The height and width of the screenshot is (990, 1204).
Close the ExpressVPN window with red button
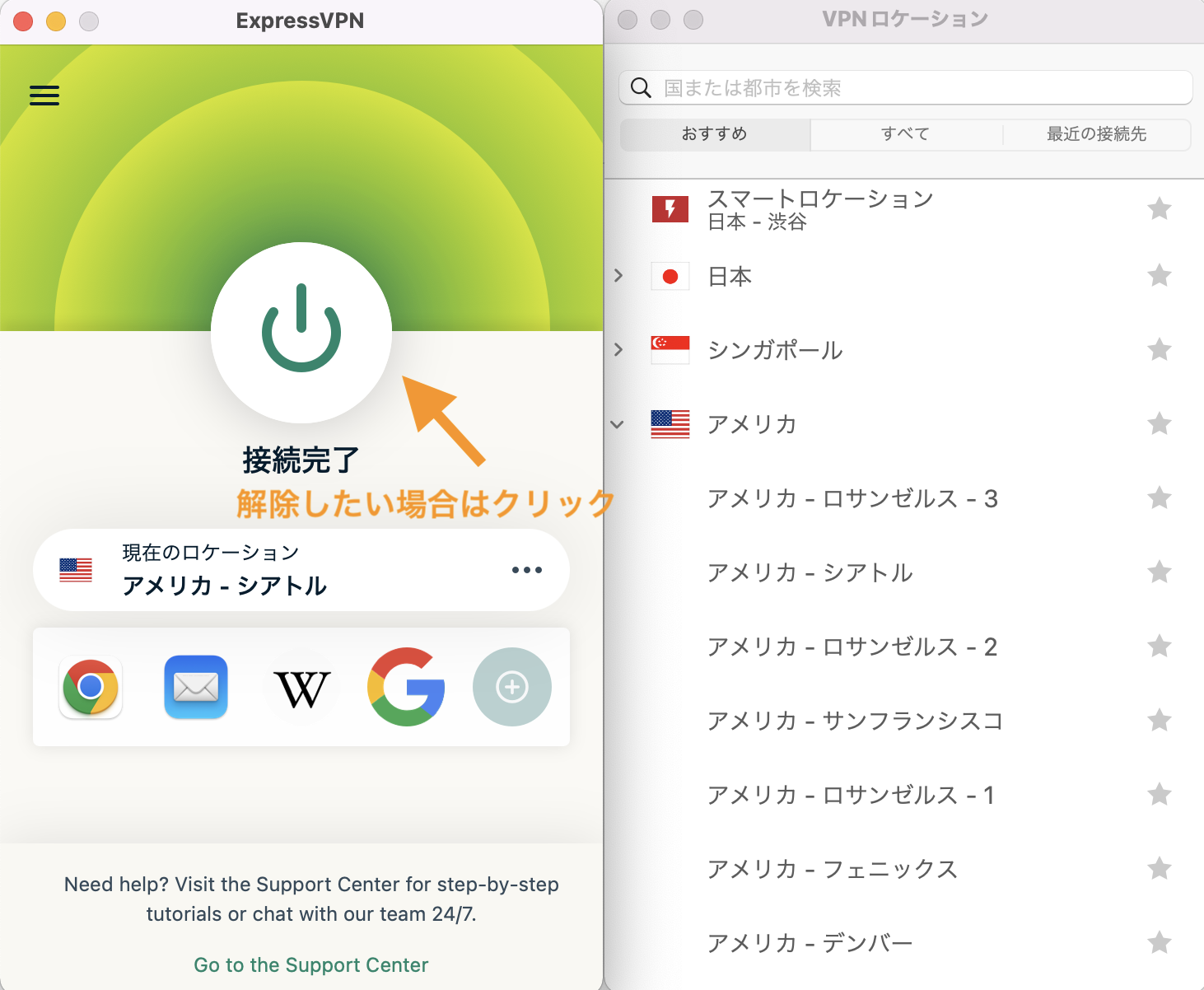pyautogui.click(x=23, y=21)
